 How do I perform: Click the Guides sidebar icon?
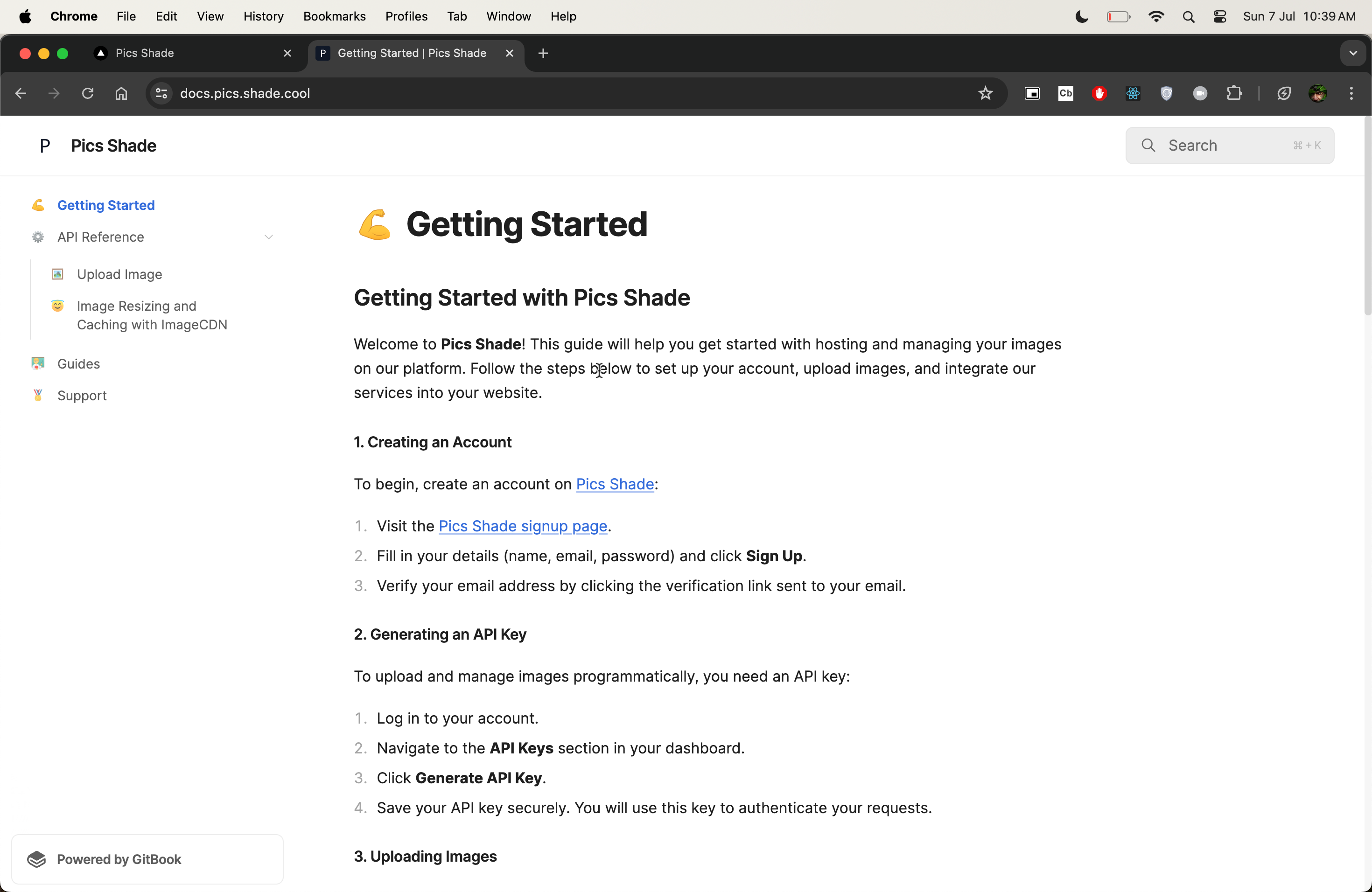point(38,363)
